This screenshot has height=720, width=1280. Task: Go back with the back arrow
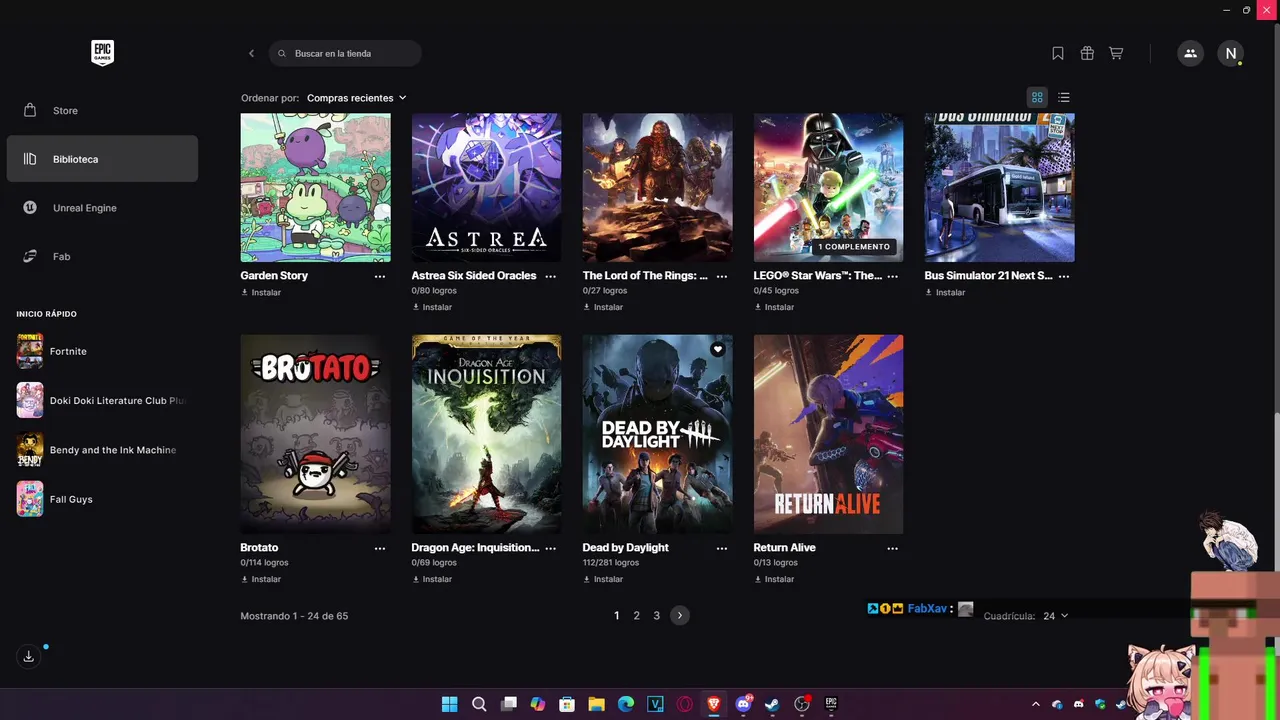pyautogui.click(x=251, y=53)
